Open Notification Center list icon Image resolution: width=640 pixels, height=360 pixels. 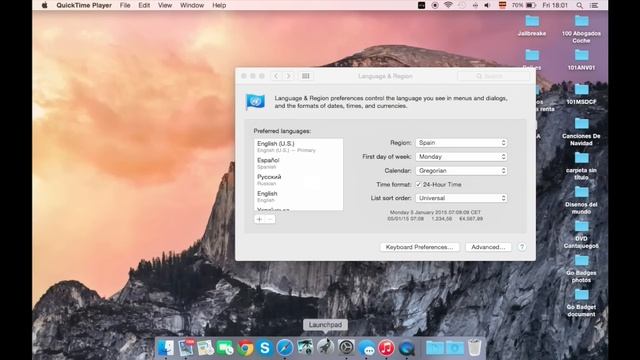click(x=594, y=5)
